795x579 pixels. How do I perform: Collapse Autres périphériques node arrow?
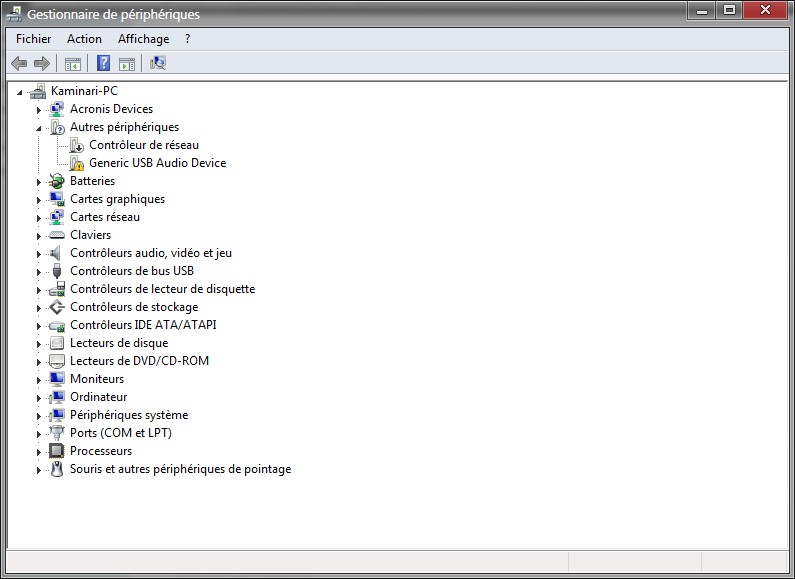(39, 128)
